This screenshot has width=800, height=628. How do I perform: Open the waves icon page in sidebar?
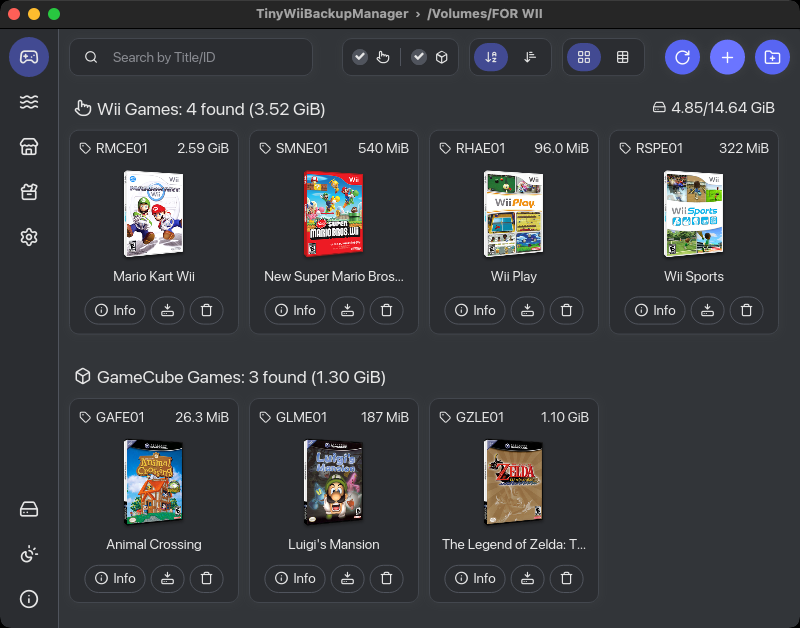point(29,102)
